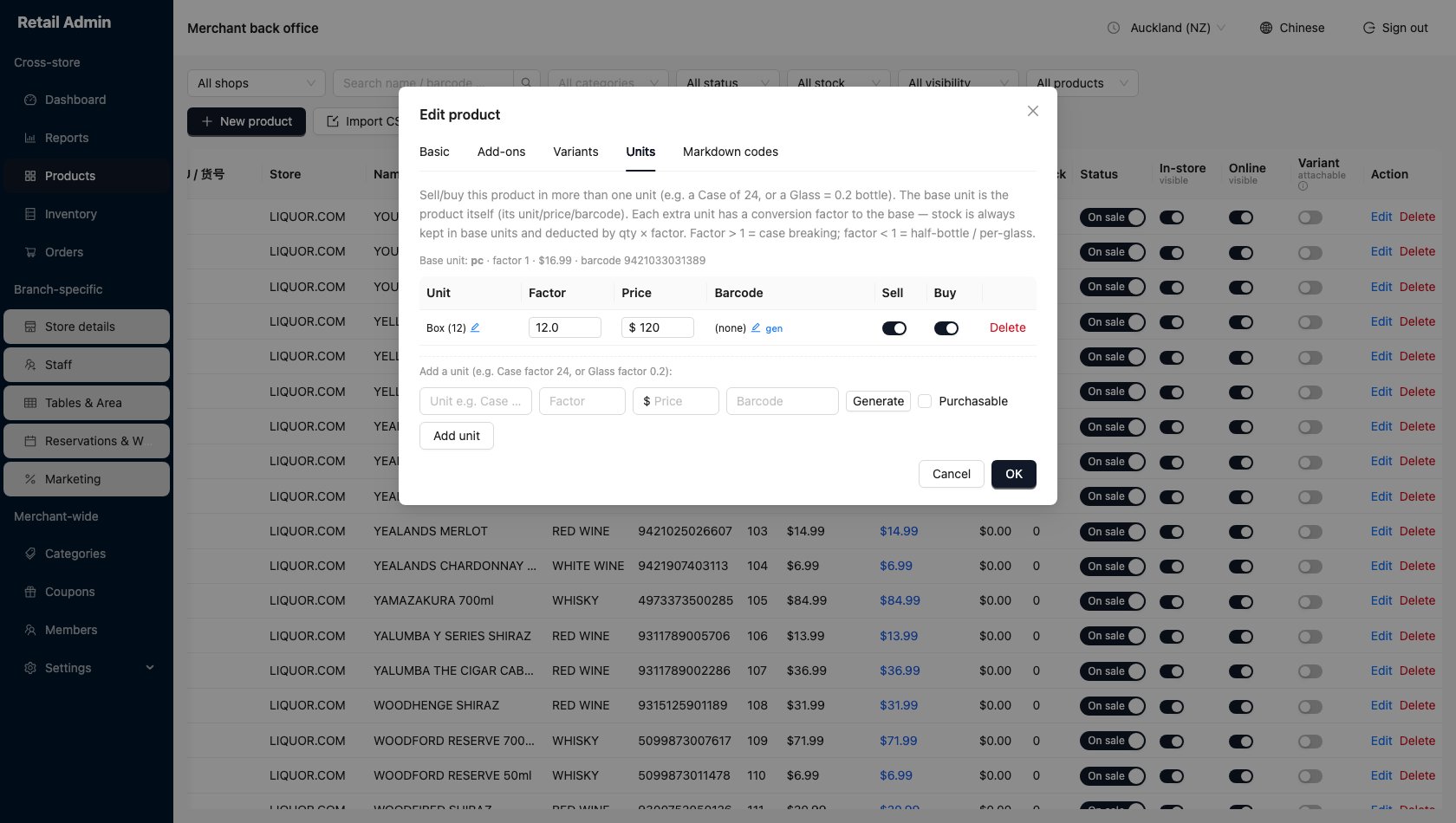Click the search magnifier icon

526,83
